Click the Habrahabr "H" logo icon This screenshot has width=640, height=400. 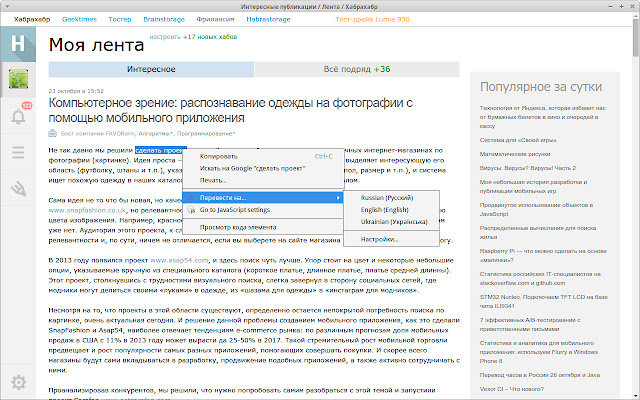tap(18, 45)
